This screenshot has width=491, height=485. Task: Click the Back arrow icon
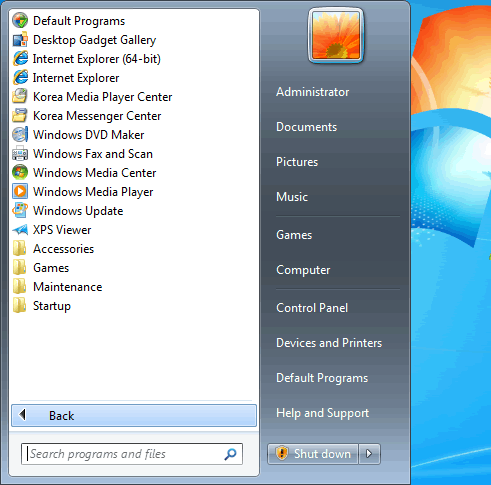pos(23,415)
